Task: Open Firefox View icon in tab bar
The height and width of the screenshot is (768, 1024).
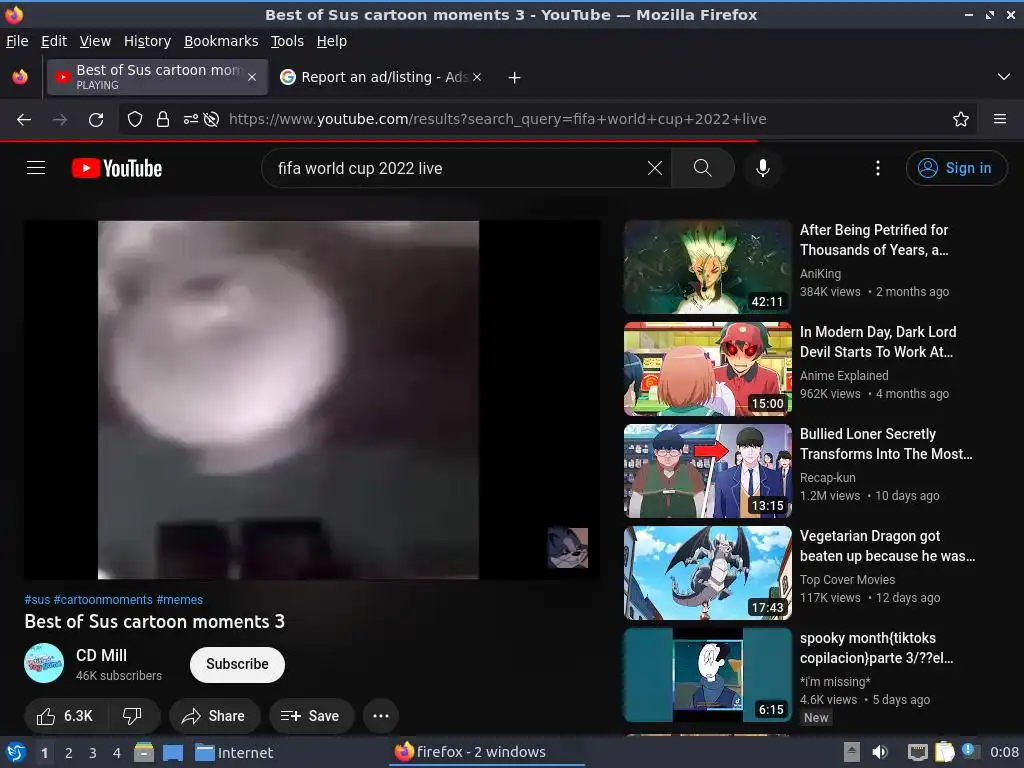Action: pyautogui.click(x=20, y=77)
